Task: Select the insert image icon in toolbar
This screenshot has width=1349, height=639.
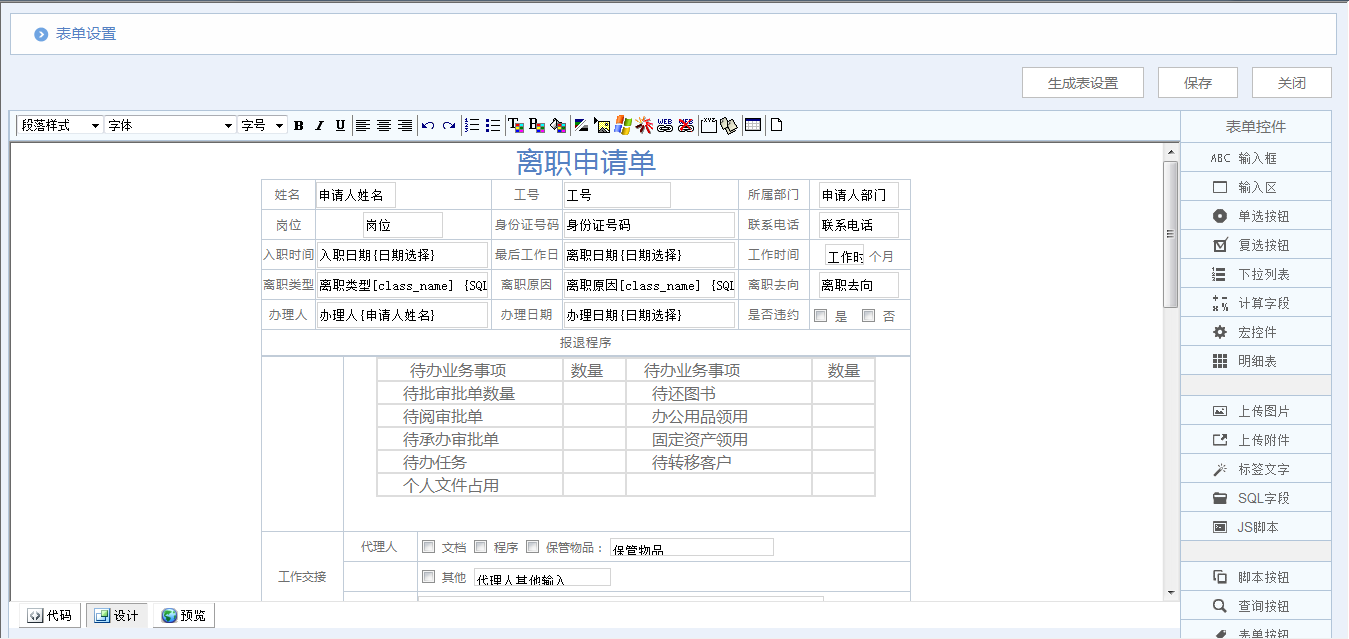Action: coord(602,125)
